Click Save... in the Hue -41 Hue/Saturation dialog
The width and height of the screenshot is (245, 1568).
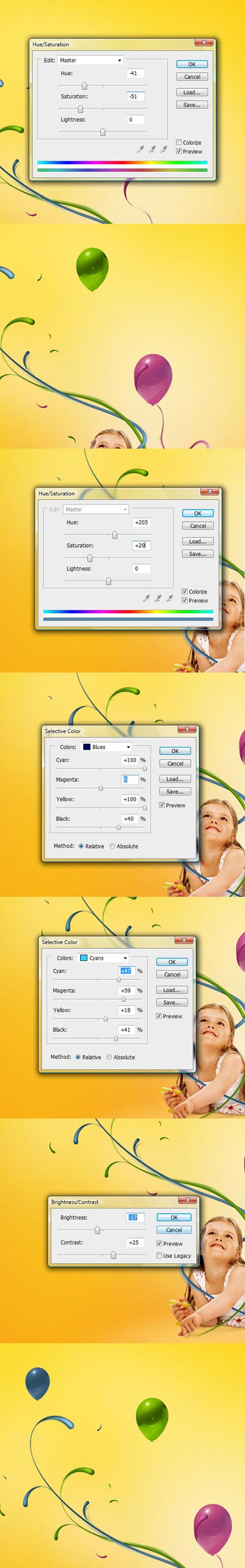click(x=192, y=104)
